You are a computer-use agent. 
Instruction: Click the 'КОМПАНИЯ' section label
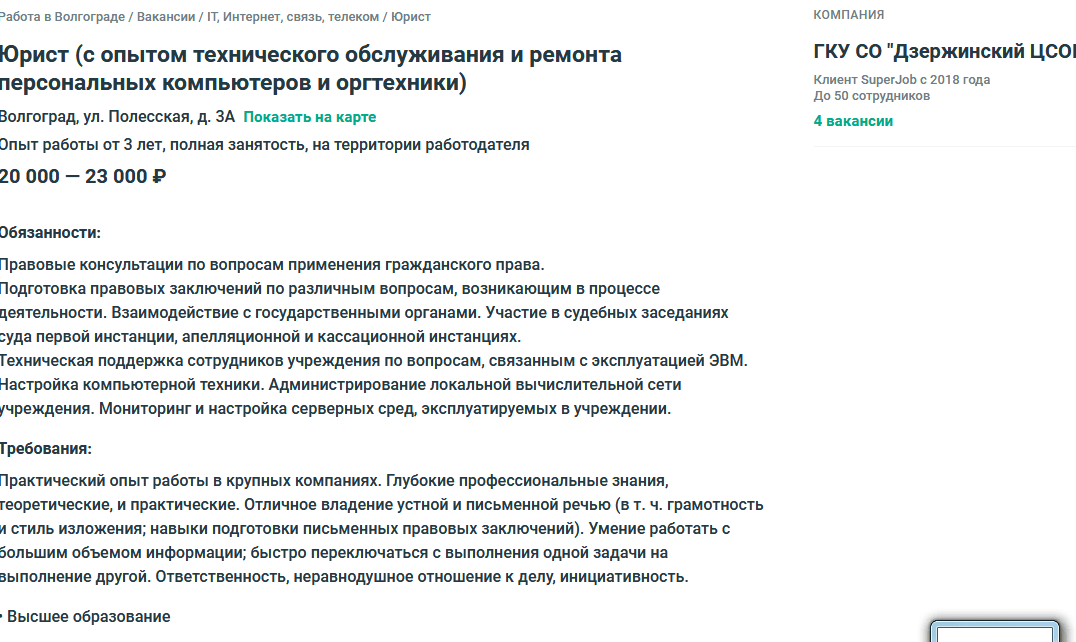point(849,15)
